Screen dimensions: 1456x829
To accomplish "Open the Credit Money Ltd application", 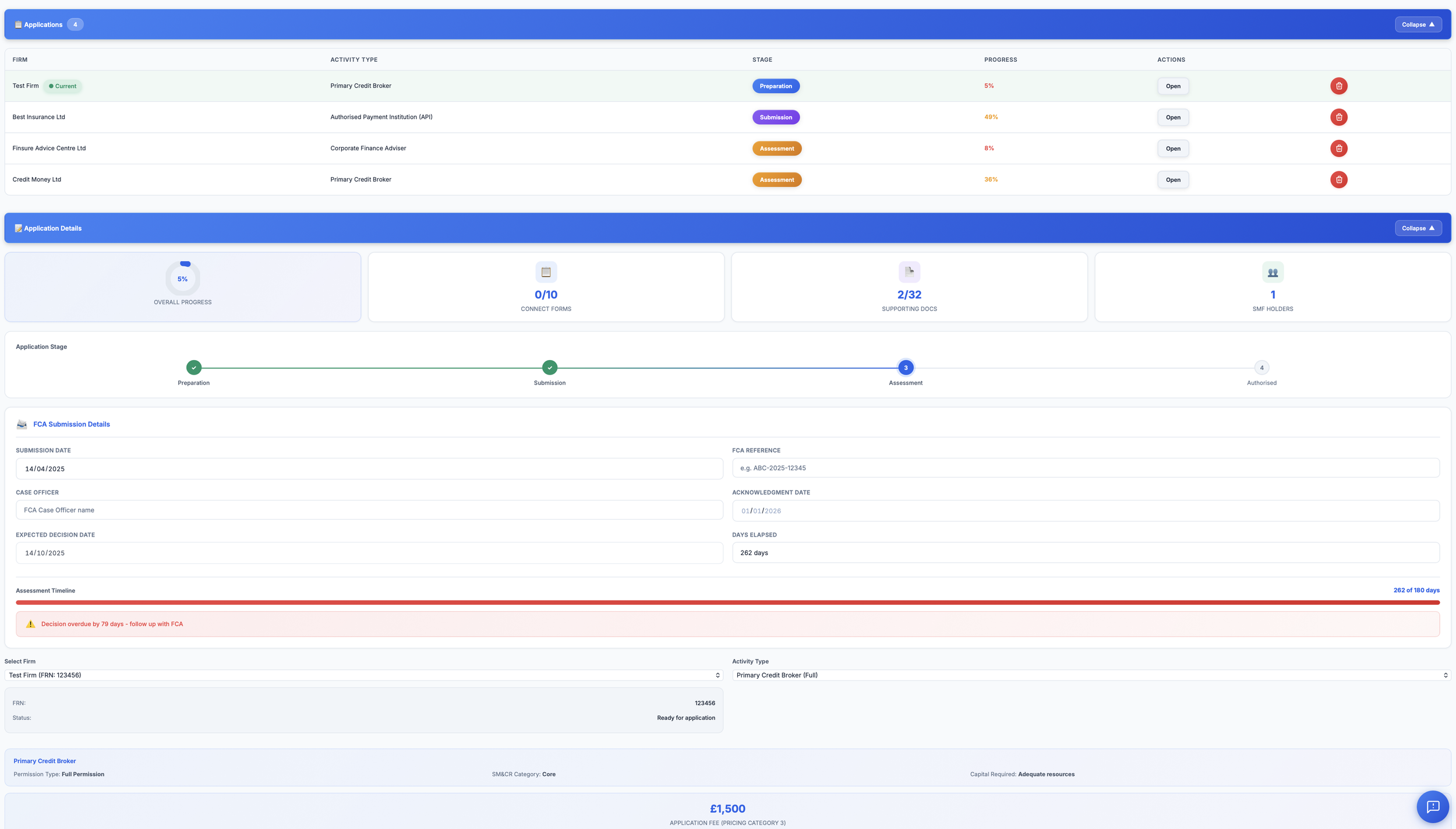I will (1173, 179).
